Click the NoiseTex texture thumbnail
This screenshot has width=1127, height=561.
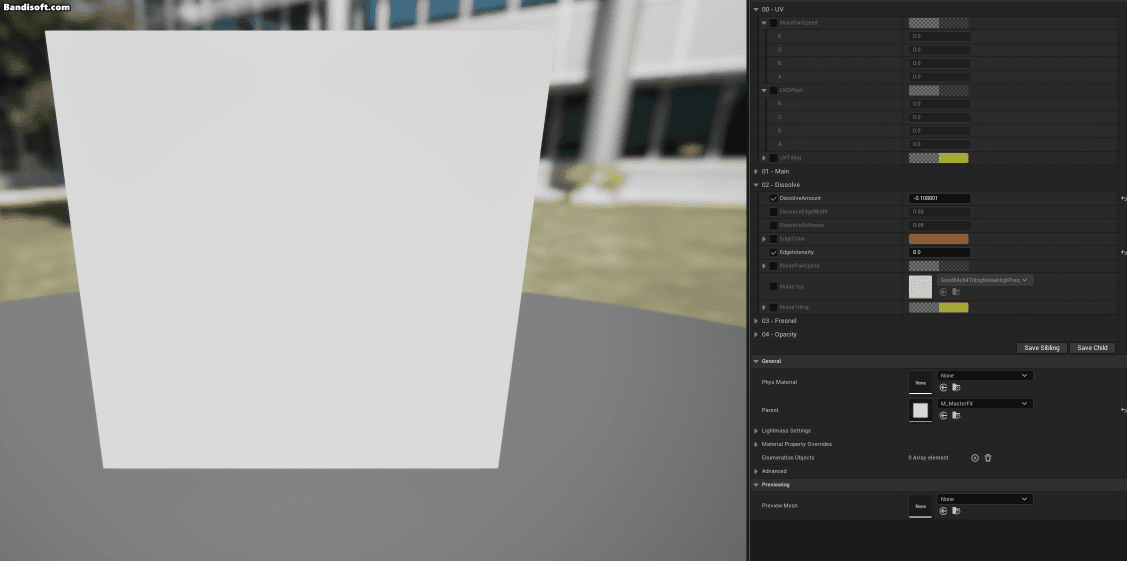921,287
